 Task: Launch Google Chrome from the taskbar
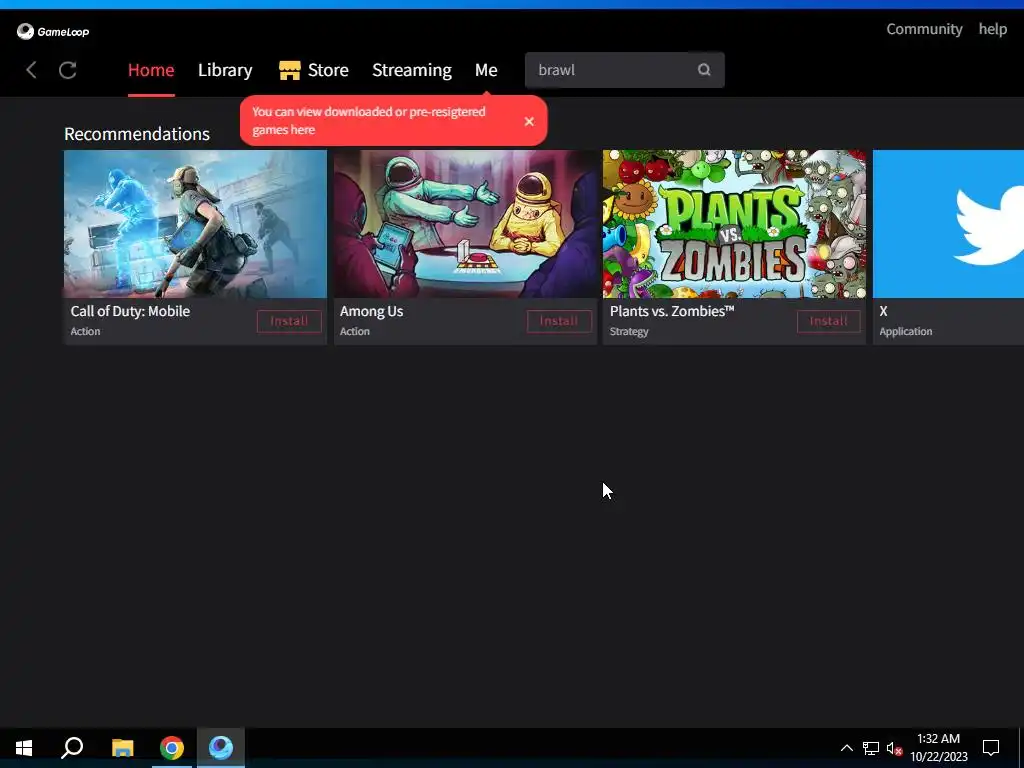[x=172, y=748]
